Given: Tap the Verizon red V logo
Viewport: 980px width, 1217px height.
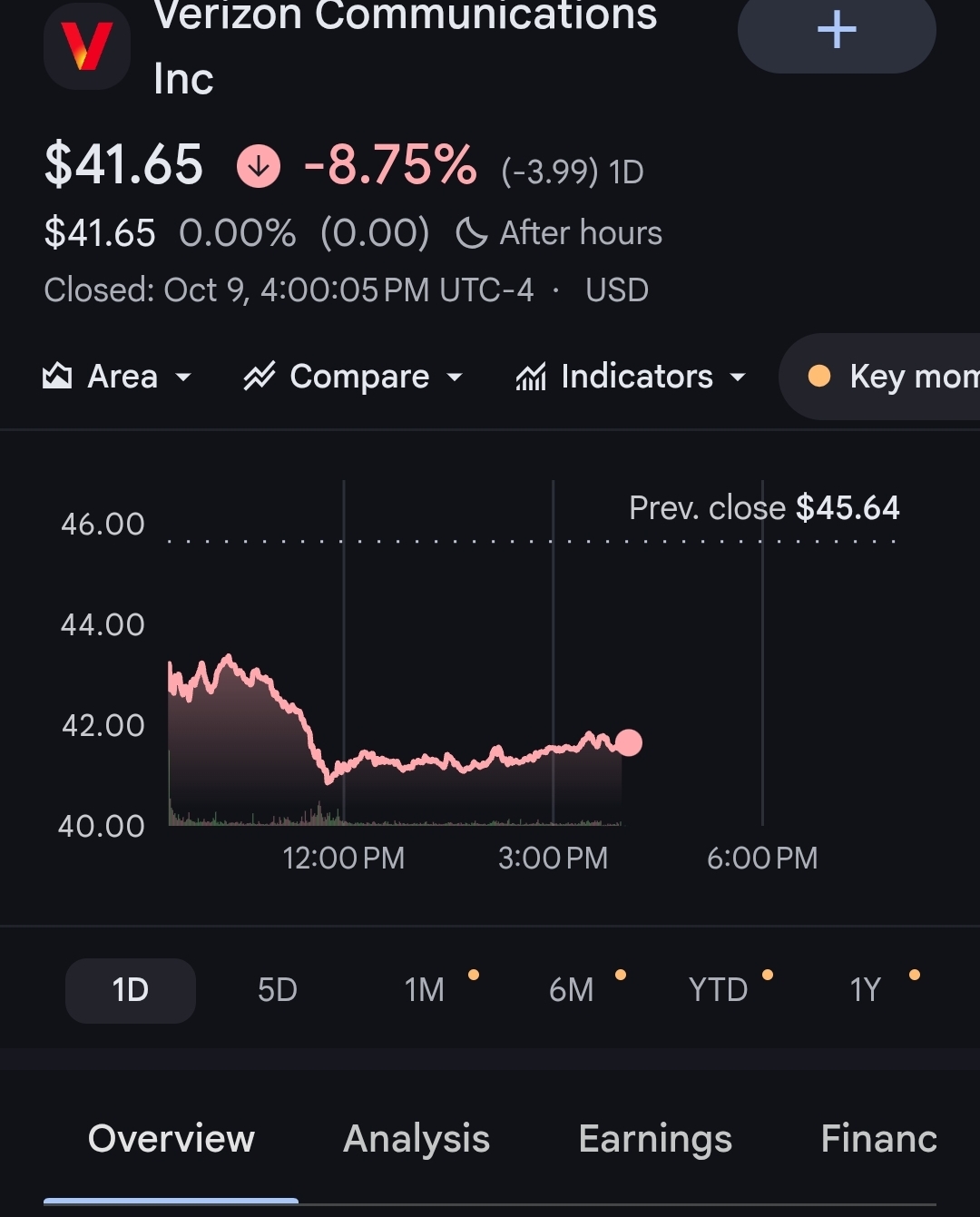Looking at the screenshot, I should (x=87, y=46).
